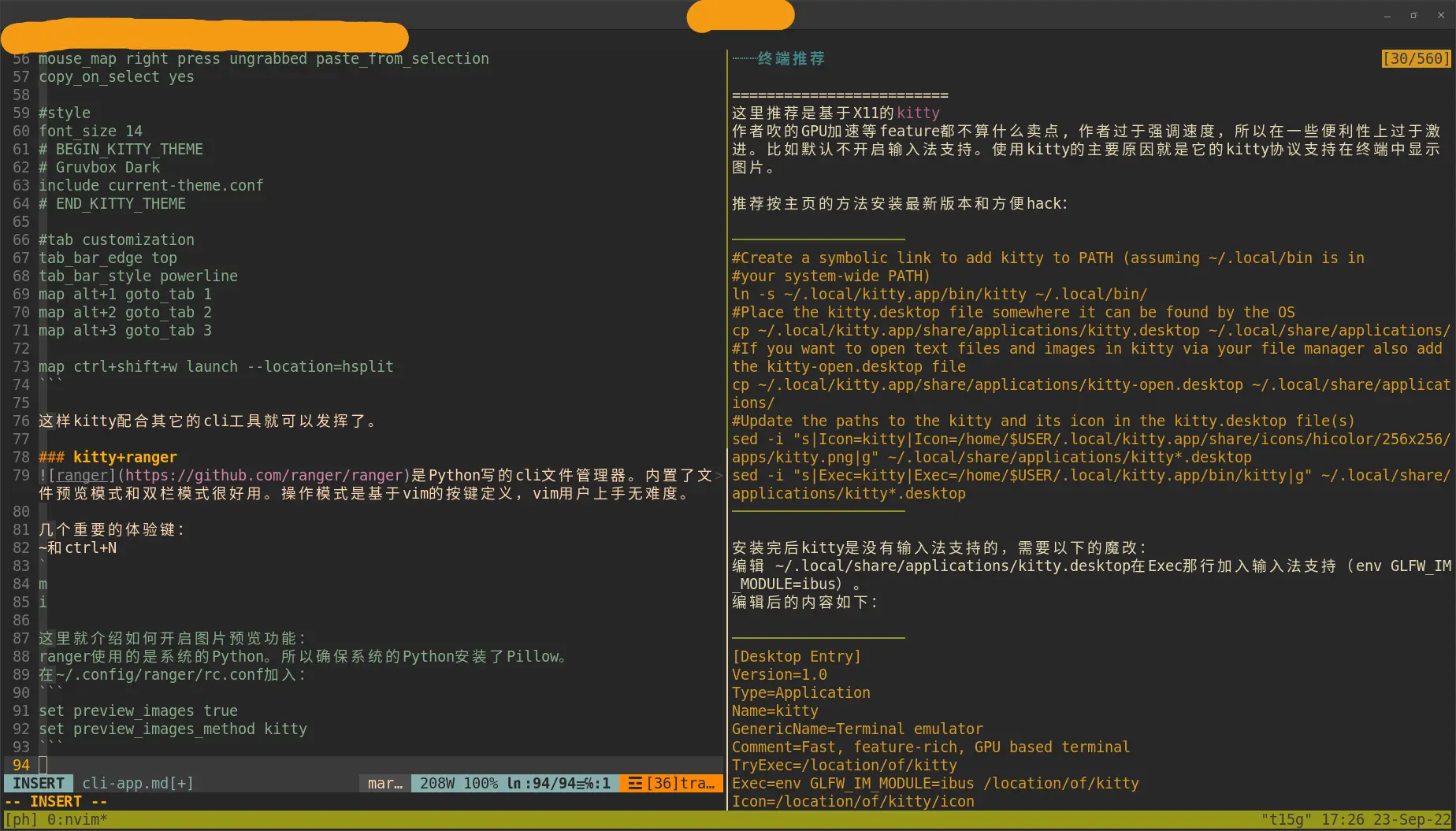This screenshot has width=1456, height=831.
Task: Click the Type=Application line
Action: click(x=801, y=692)
